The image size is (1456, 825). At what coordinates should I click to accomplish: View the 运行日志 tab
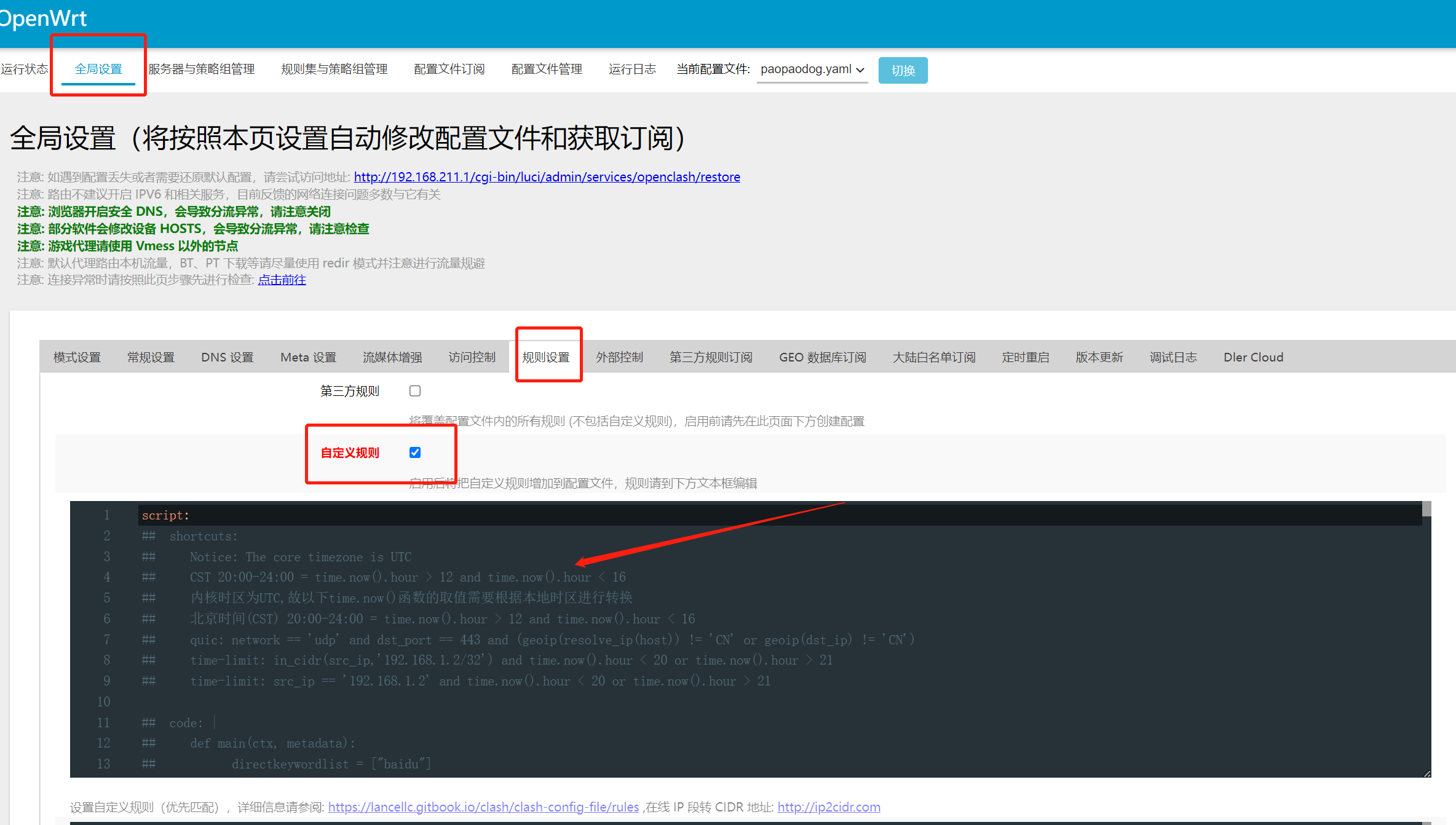[632, 69]
